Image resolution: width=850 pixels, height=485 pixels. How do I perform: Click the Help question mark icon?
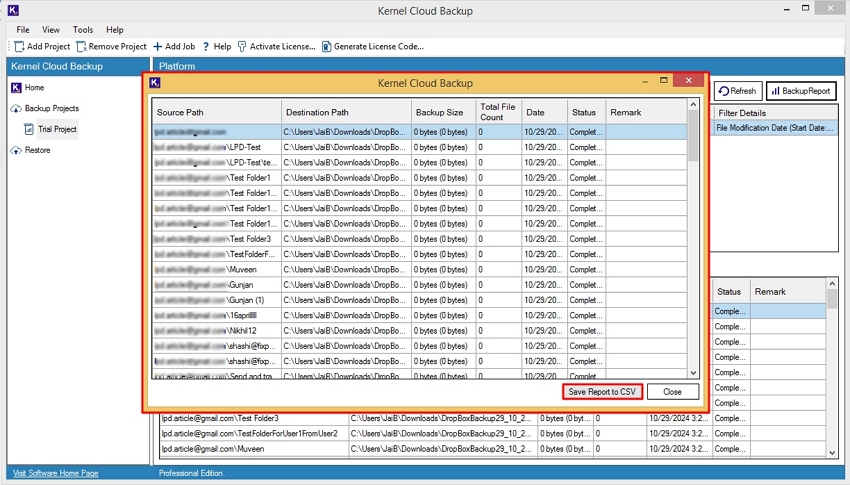pos(206,47)
